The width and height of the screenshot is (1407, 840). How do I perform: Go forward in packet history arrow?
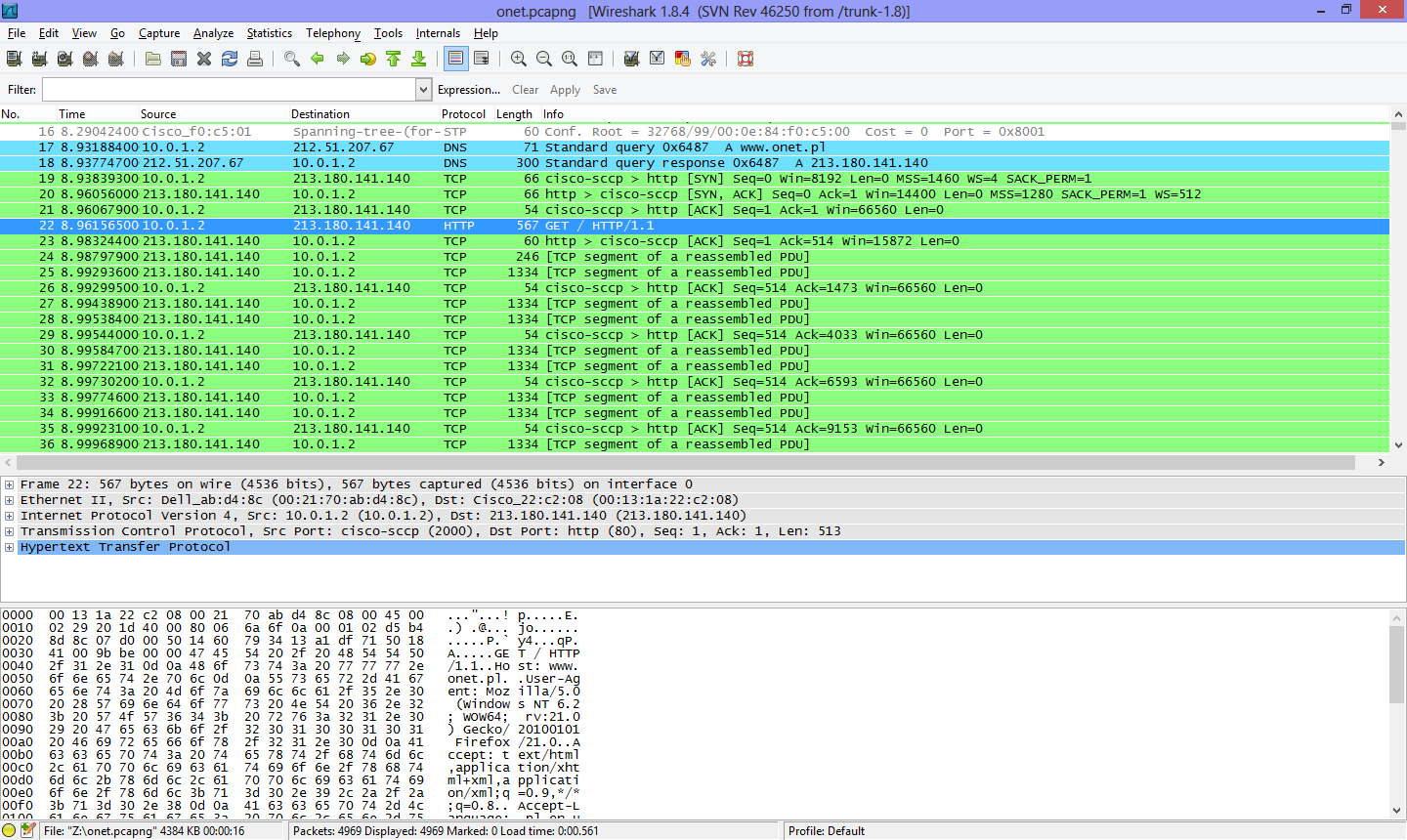[343, 59]
